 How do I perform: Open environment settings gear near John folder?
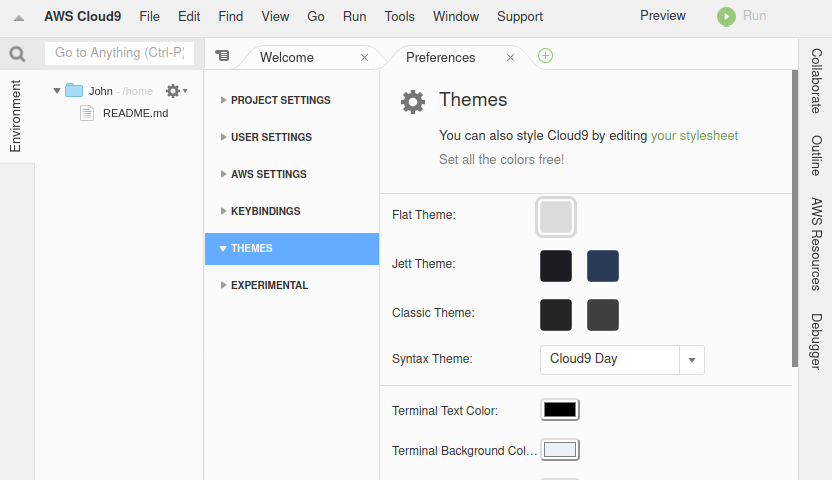tap(176, 91)
